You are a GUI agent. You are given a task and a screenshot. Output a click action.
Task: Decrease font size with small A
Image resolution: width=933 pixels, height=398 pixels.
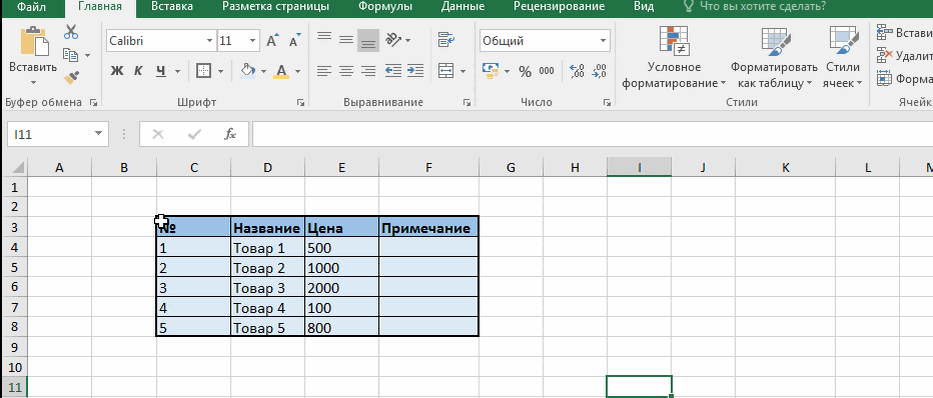[294, 40]
